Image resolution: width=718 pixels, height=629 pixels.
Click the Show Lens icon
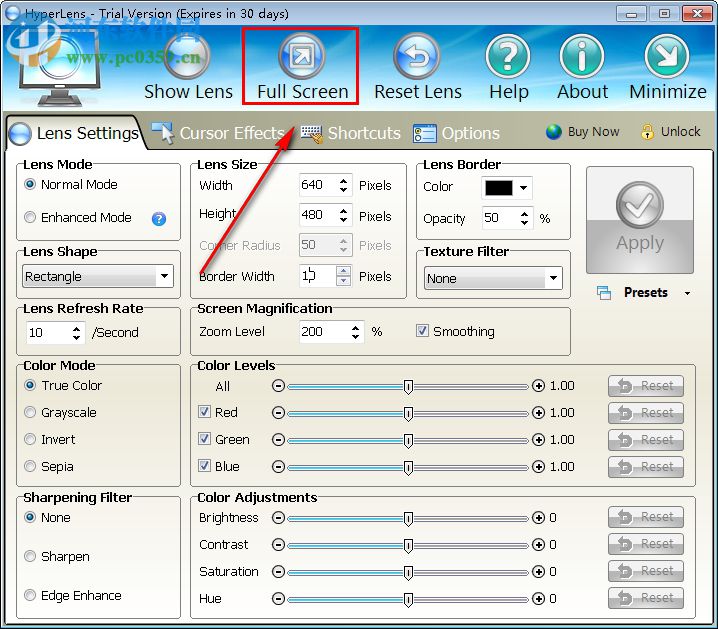coord(187,56)
